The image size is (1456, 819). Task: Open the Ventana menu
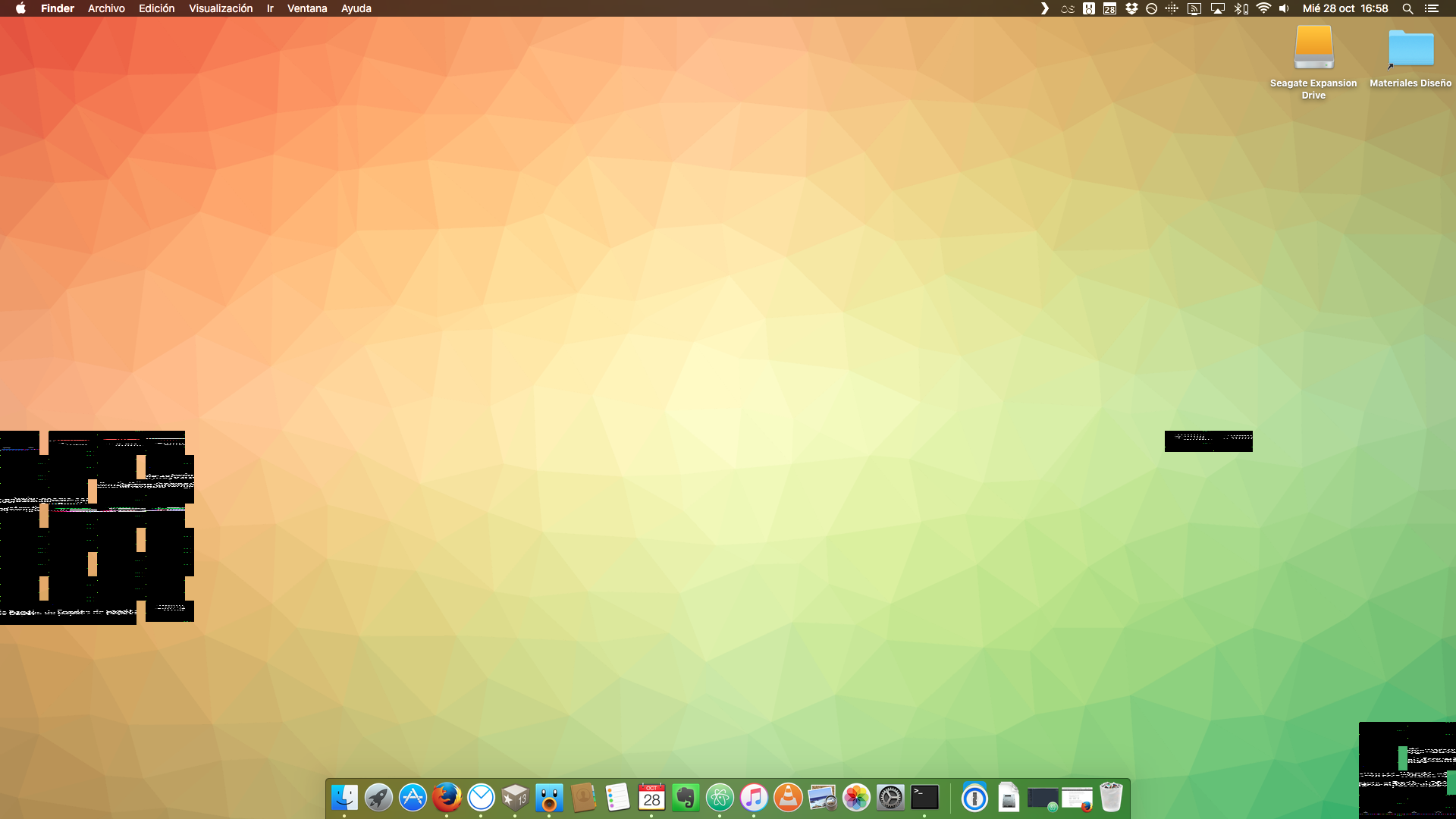(x=307, y=8)
